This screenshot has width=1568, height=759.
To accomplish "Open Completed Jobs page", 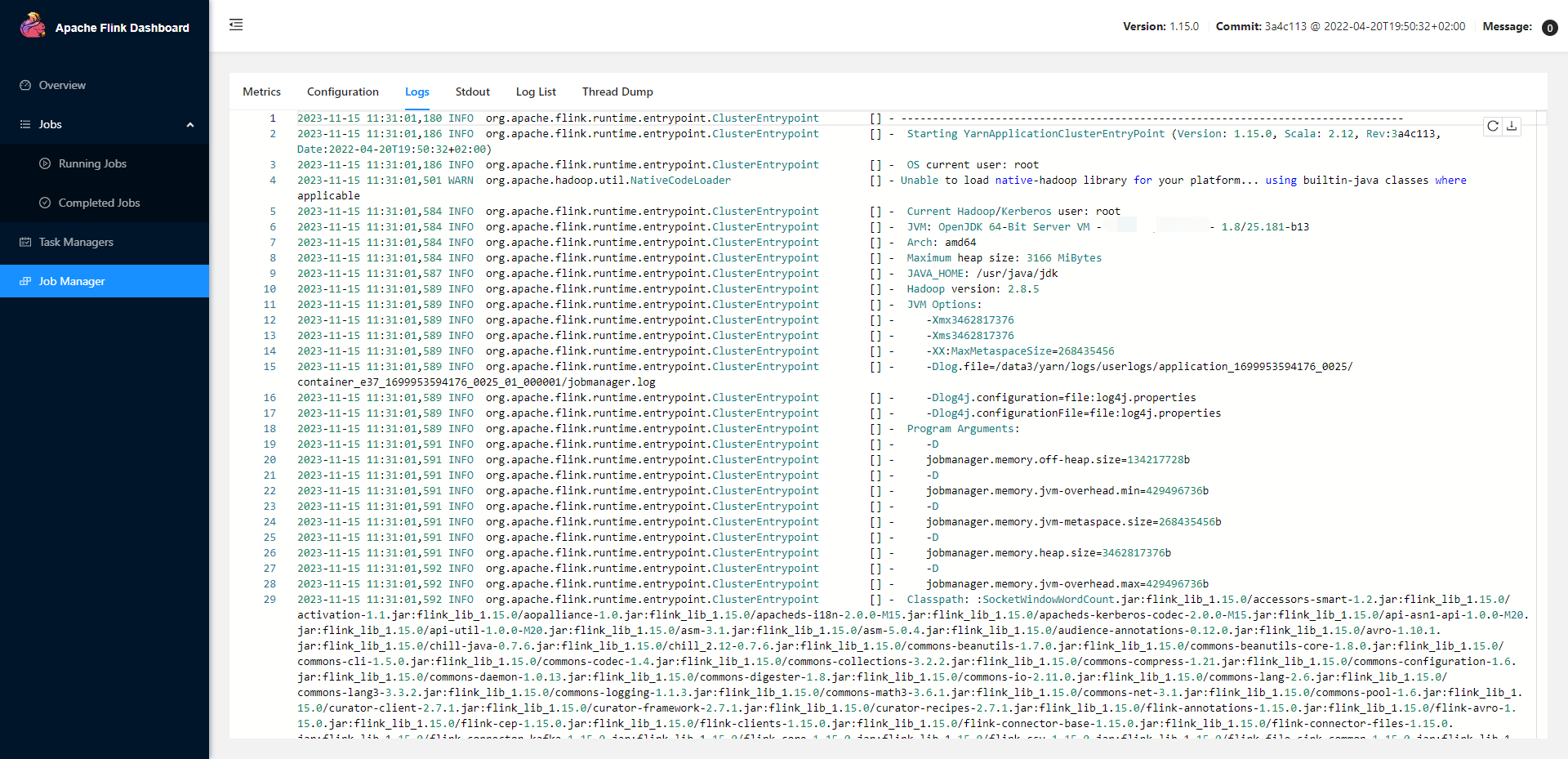I will (x=105, y=203).
